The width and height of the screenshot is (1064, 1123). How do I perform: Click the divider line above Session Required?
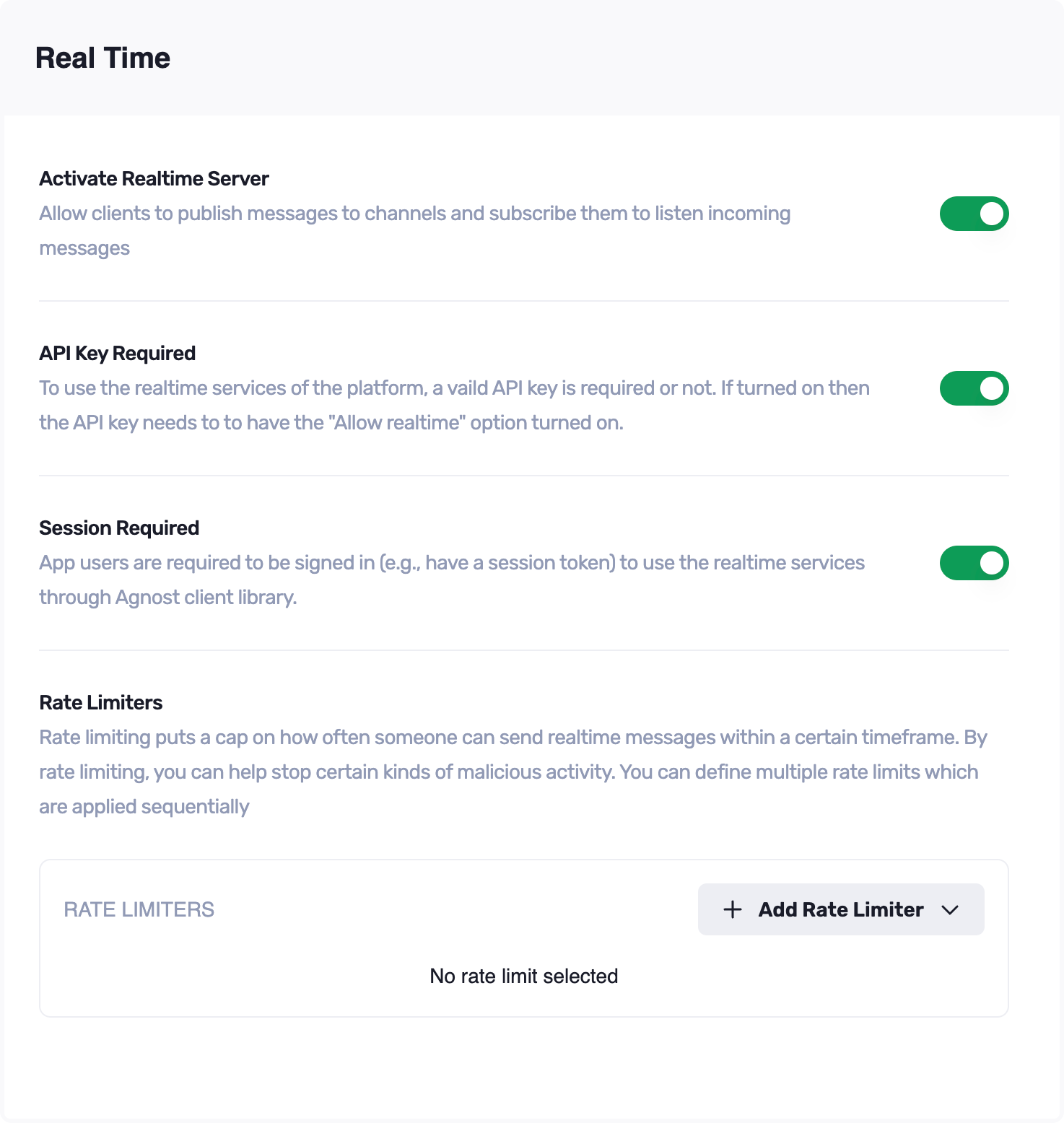click(523, 476)
